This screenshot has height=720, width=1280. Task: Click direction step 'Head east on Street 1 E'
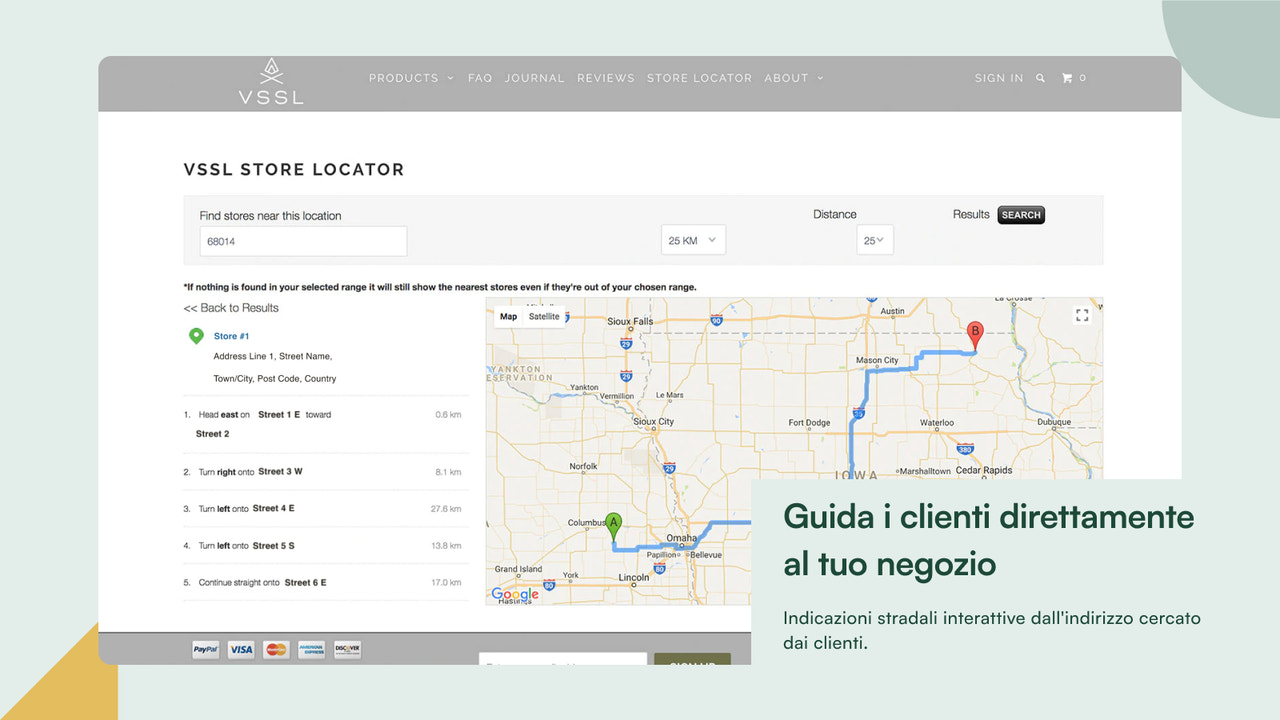coord(326,424)
